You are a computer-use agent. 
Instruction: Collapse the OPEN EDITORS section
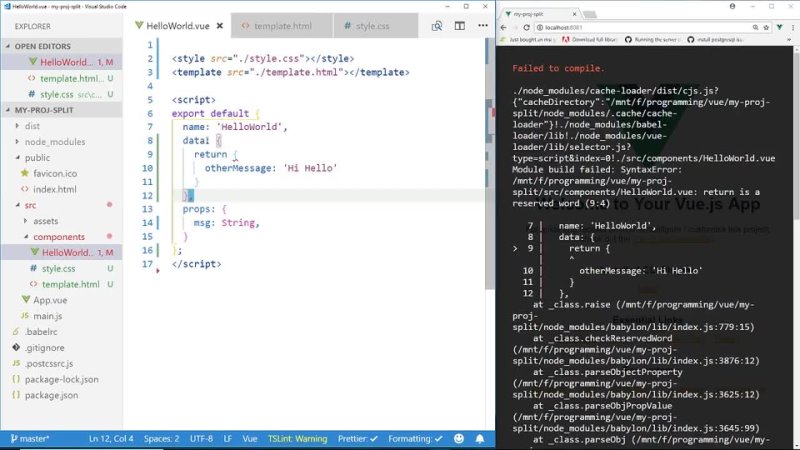point(61,46)
